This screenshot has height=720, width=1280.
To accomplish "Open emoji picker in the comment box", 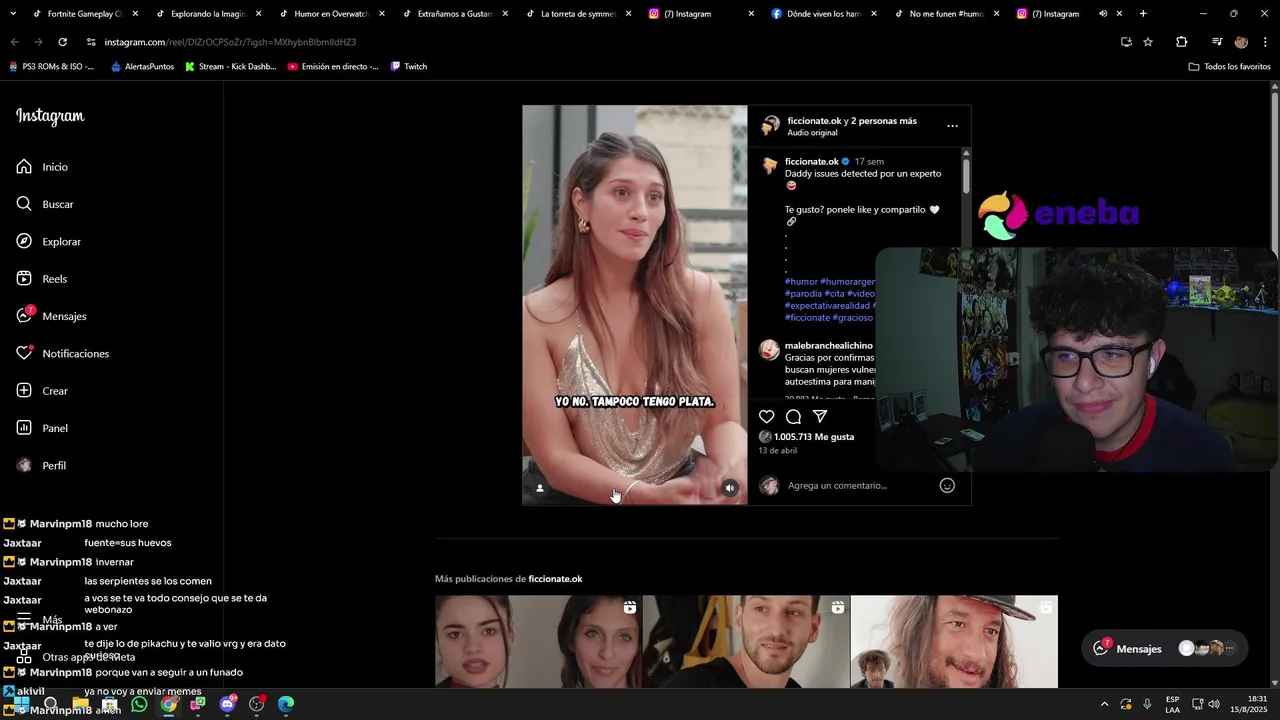I will pos(947,485).
